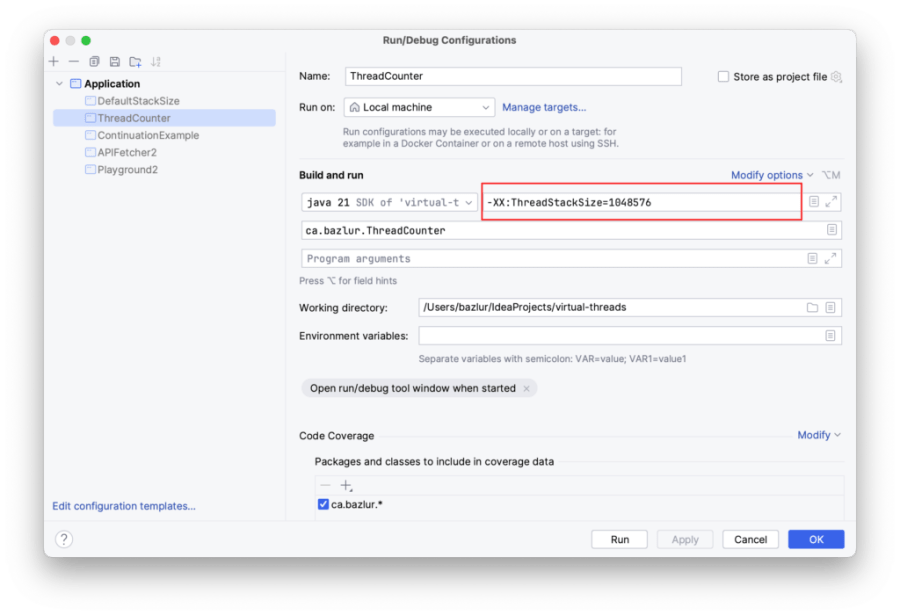Open java 21 SDK dropdown

(x=389, y=202)
